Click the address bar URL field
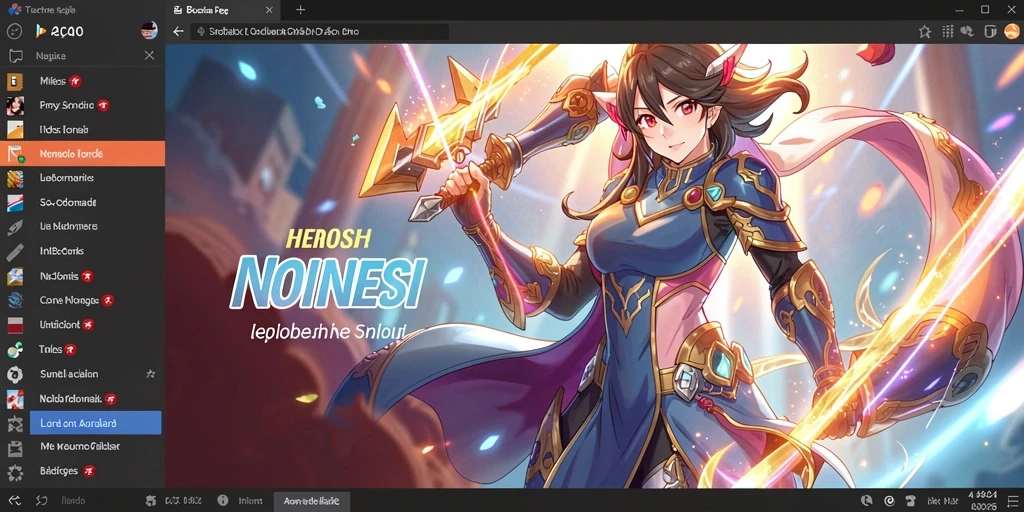The height and width of the screenshot is (512, 1024). (x=319, y=31)
